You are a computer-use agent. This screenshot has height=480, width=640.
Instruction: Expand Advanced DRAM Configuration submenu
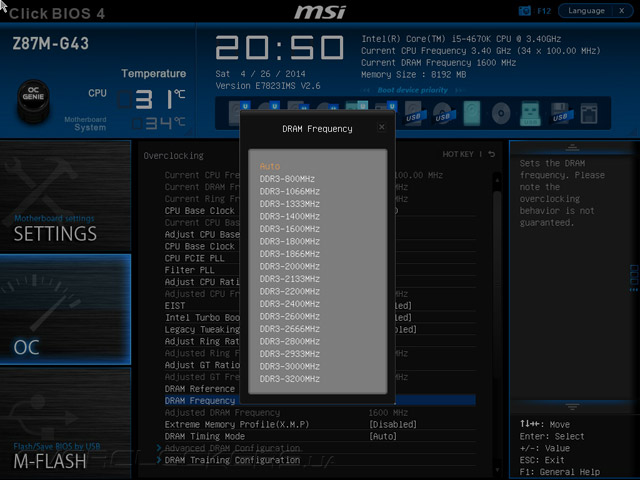232,448
